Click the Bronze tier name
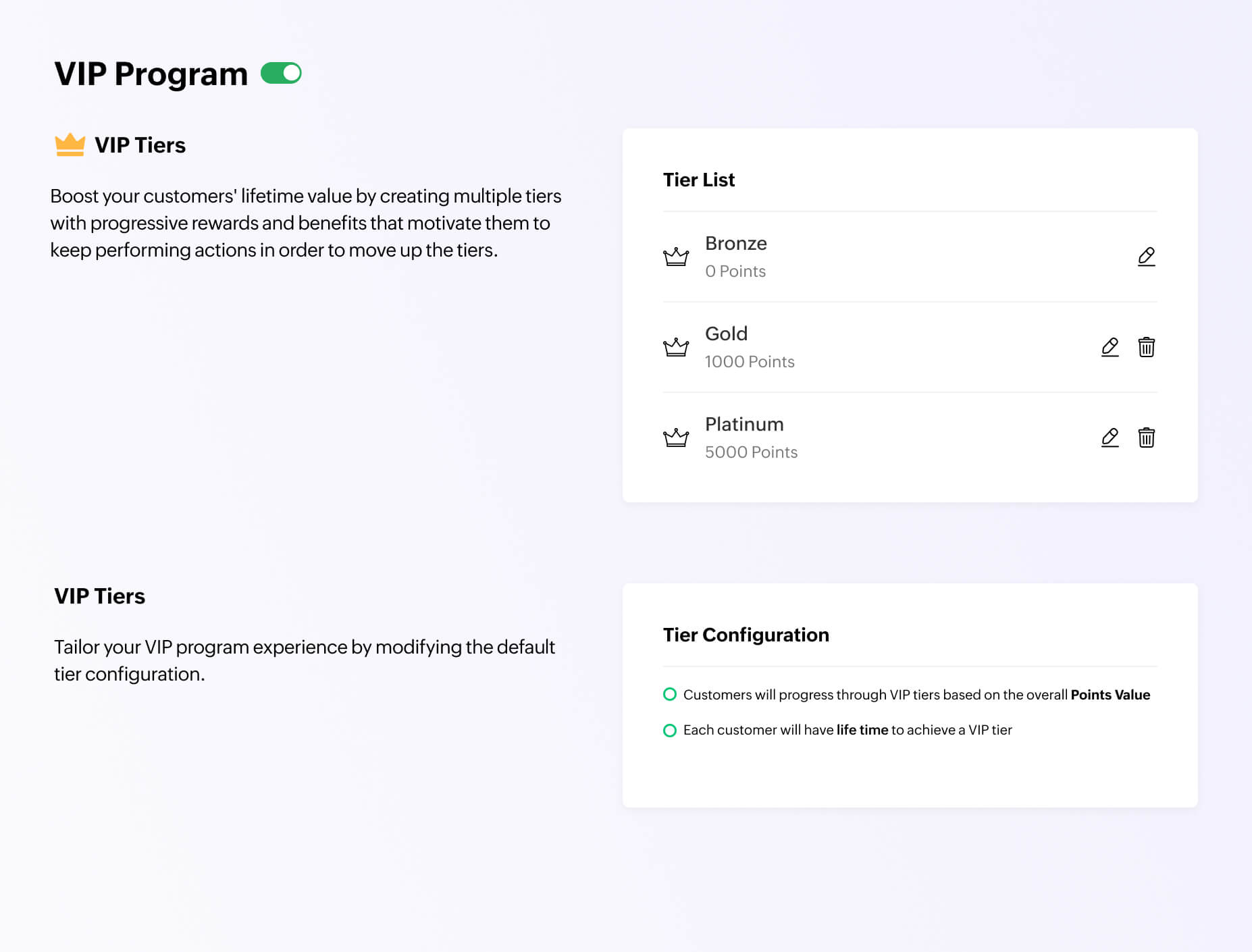The image size is (1252, 952). tap(735, 243)
